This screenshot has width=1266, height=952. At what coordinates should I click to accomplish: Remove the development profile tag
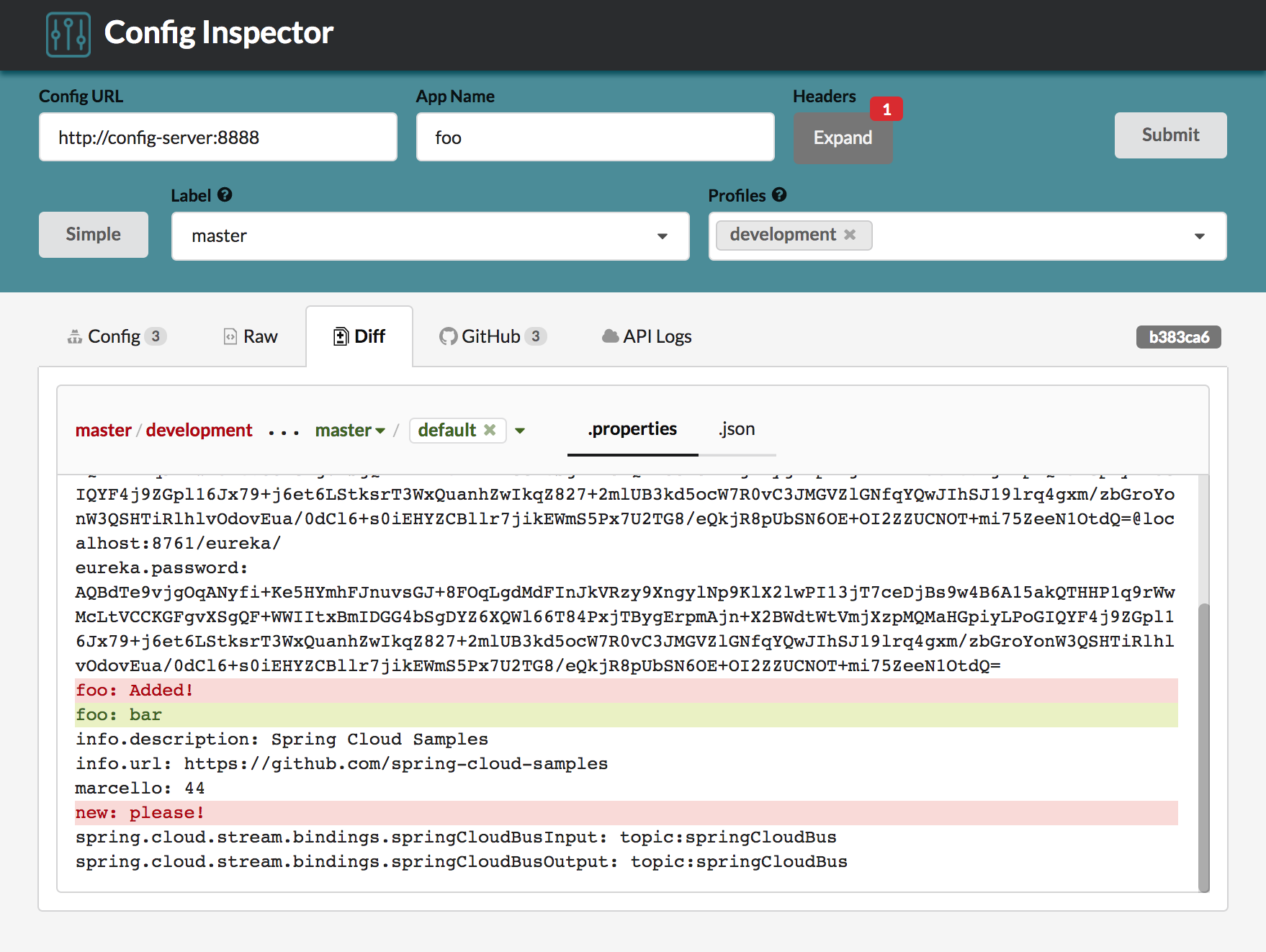click(x=850, y=235)
